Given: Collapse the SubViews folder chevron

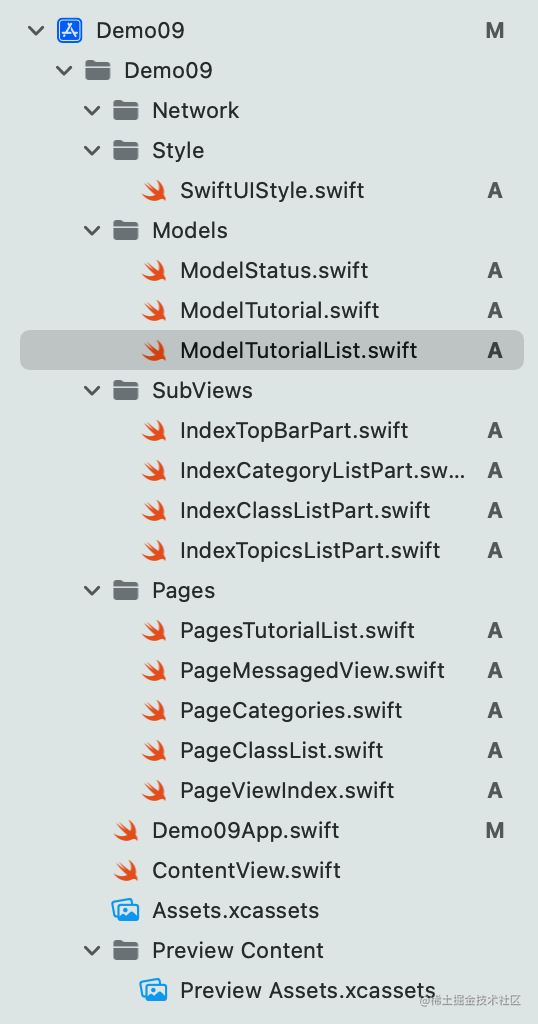Looking at the screenshot, I should click(92, 391).
